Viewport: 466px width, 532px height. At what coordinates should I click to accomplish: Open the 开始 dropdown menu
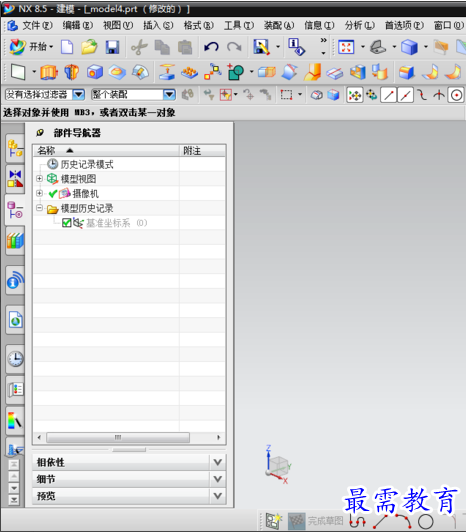pos(32,47)
